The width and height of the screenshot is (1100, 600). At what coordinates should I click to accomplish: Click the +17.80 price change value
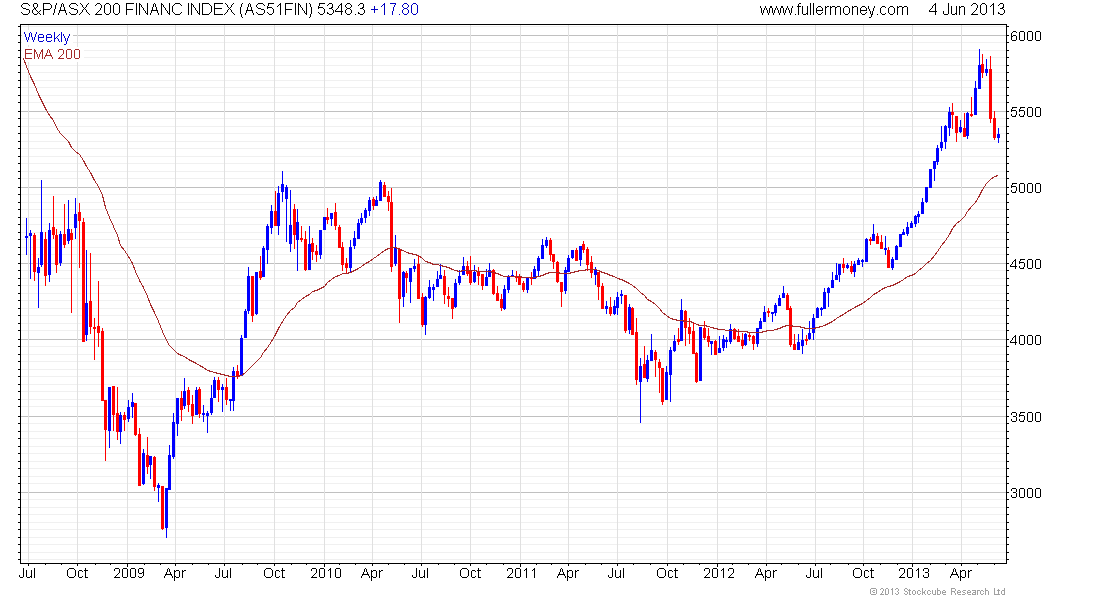point(394,10)
